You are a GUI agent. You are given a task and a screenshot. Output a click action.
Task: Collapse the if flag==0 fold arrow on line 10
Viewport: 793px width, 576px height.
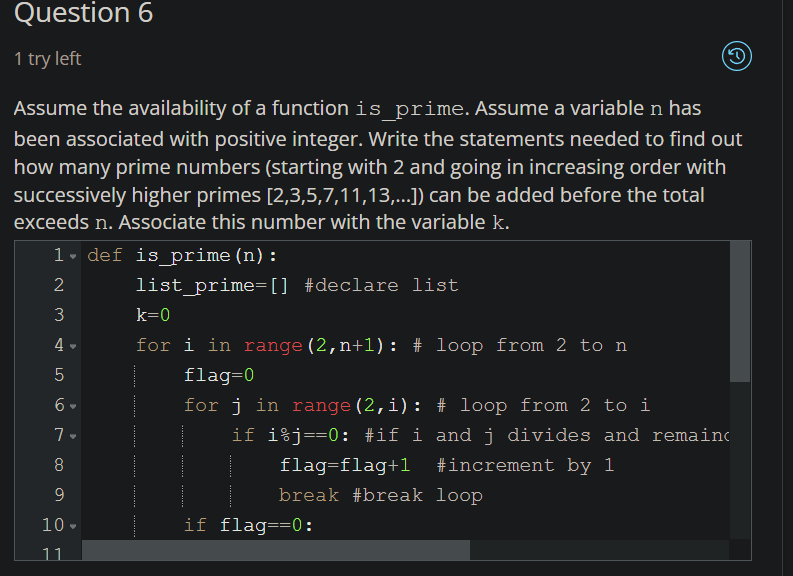point(73,526)
